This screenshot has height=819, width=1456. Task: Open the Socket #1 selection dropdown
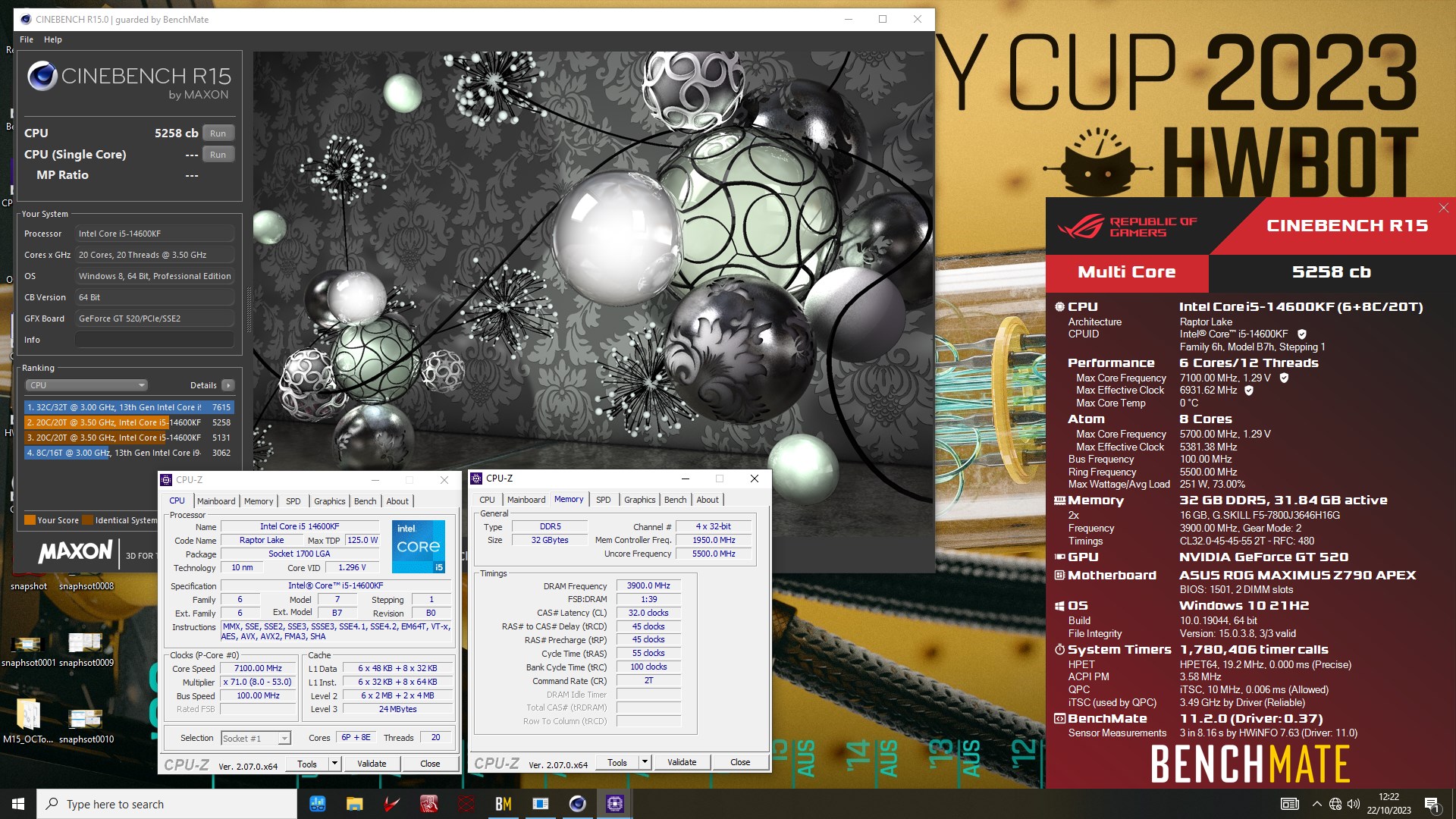256,738
